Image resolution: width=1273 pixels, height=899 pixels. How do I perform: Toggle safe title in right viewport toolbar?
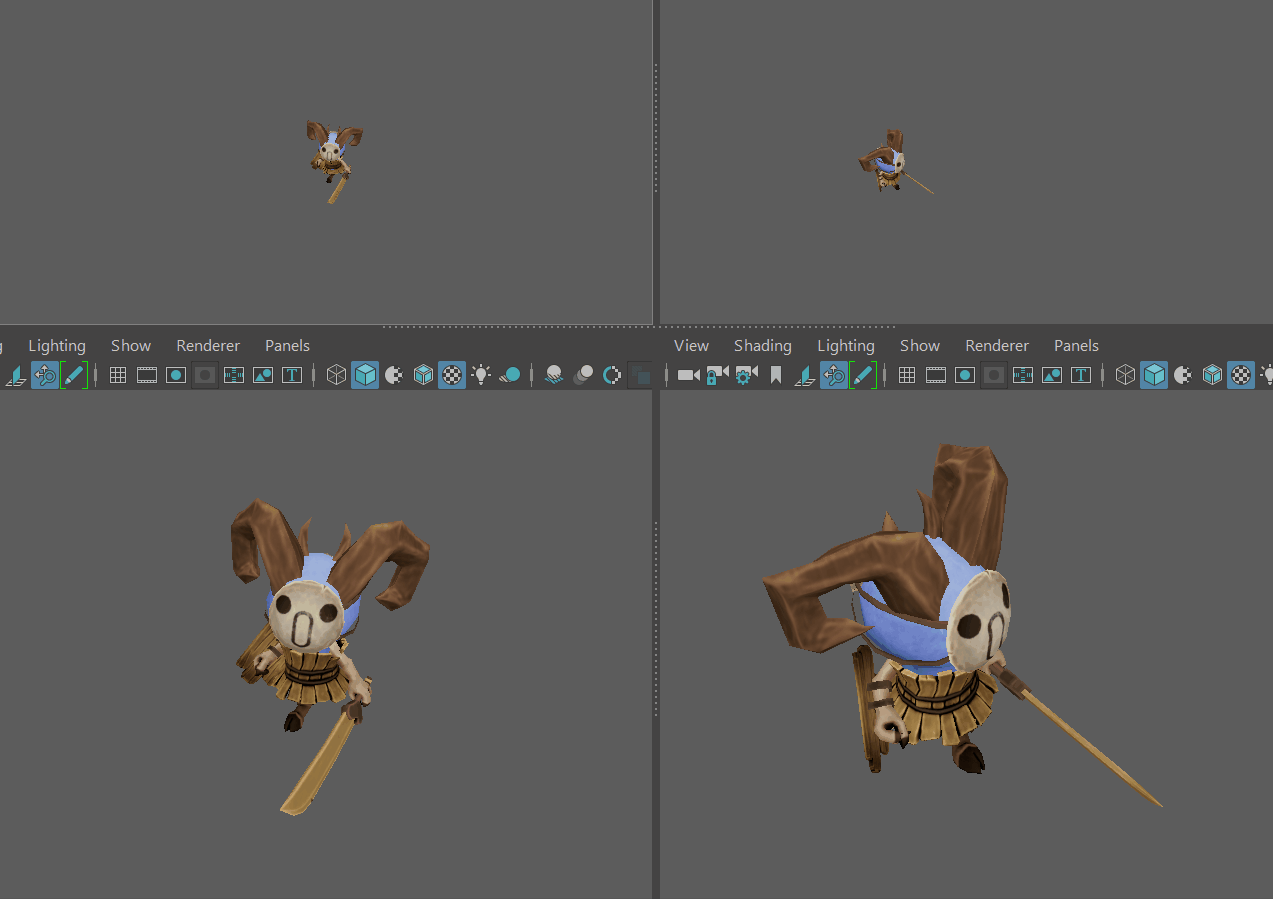coord(1081,376)
